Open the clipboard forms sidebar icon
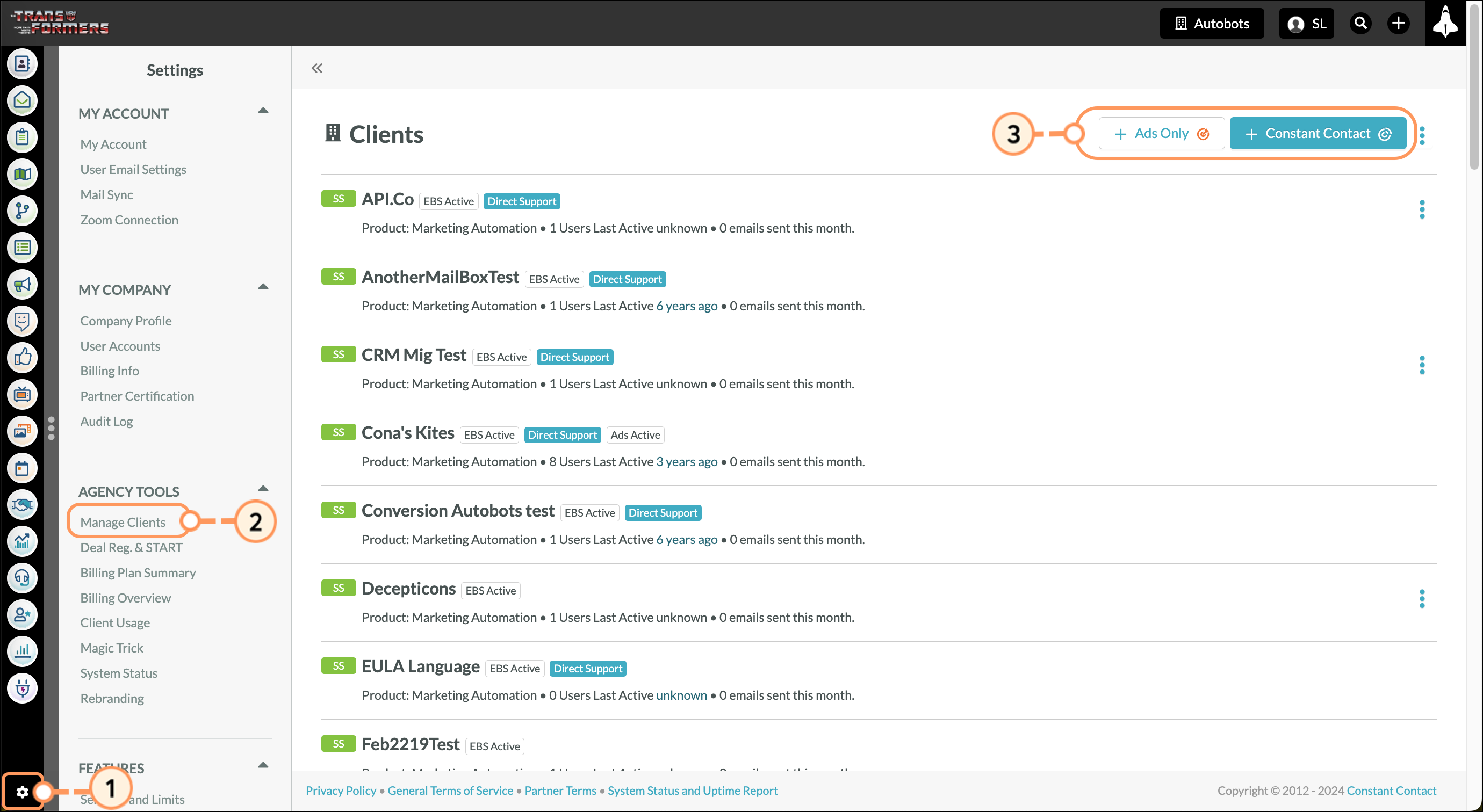Screen dimensions: 1483x812 click(22, 137)
